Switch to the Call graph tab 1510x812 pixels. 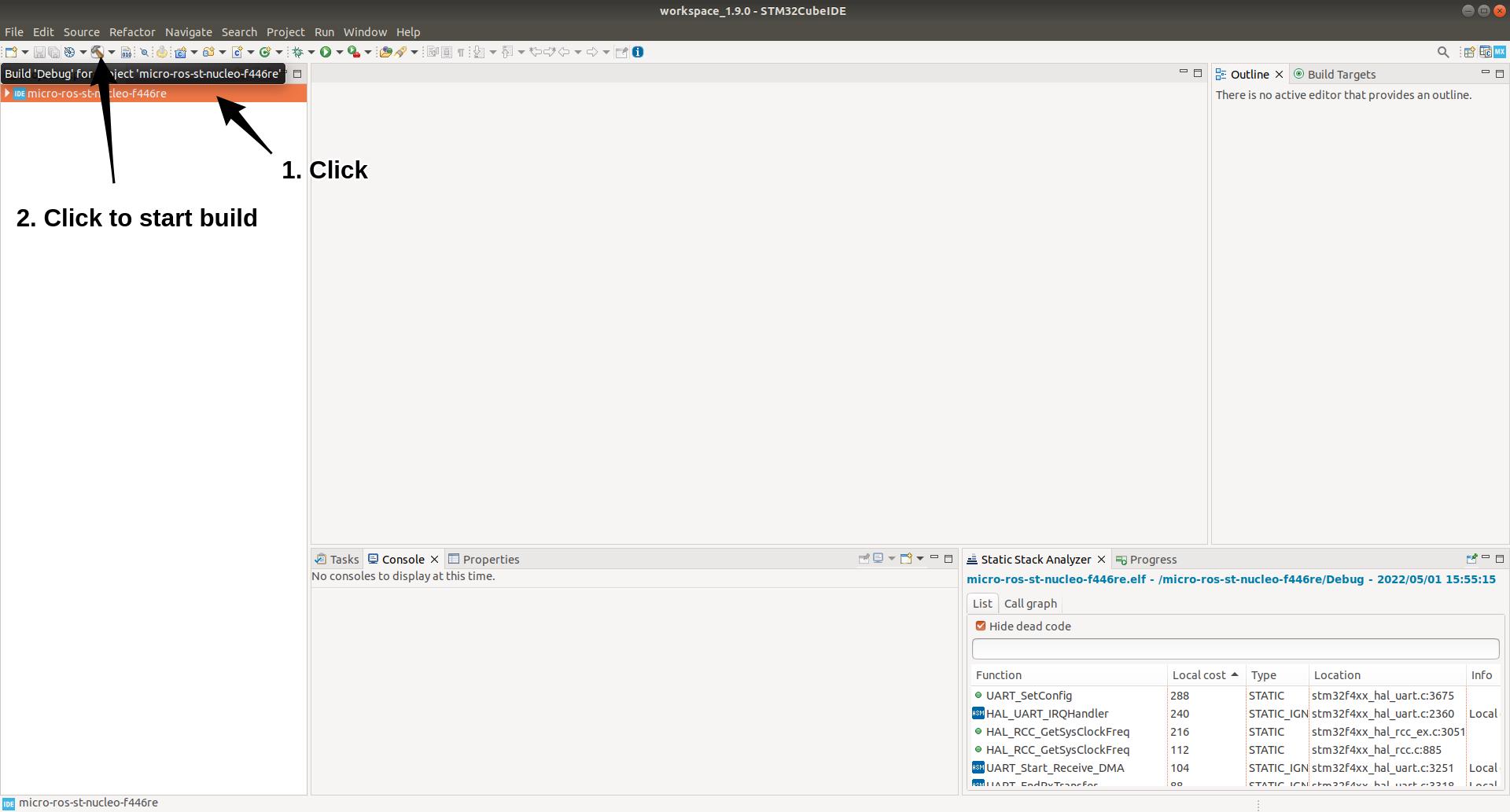pyautogui.click(x=1030, y=603)
